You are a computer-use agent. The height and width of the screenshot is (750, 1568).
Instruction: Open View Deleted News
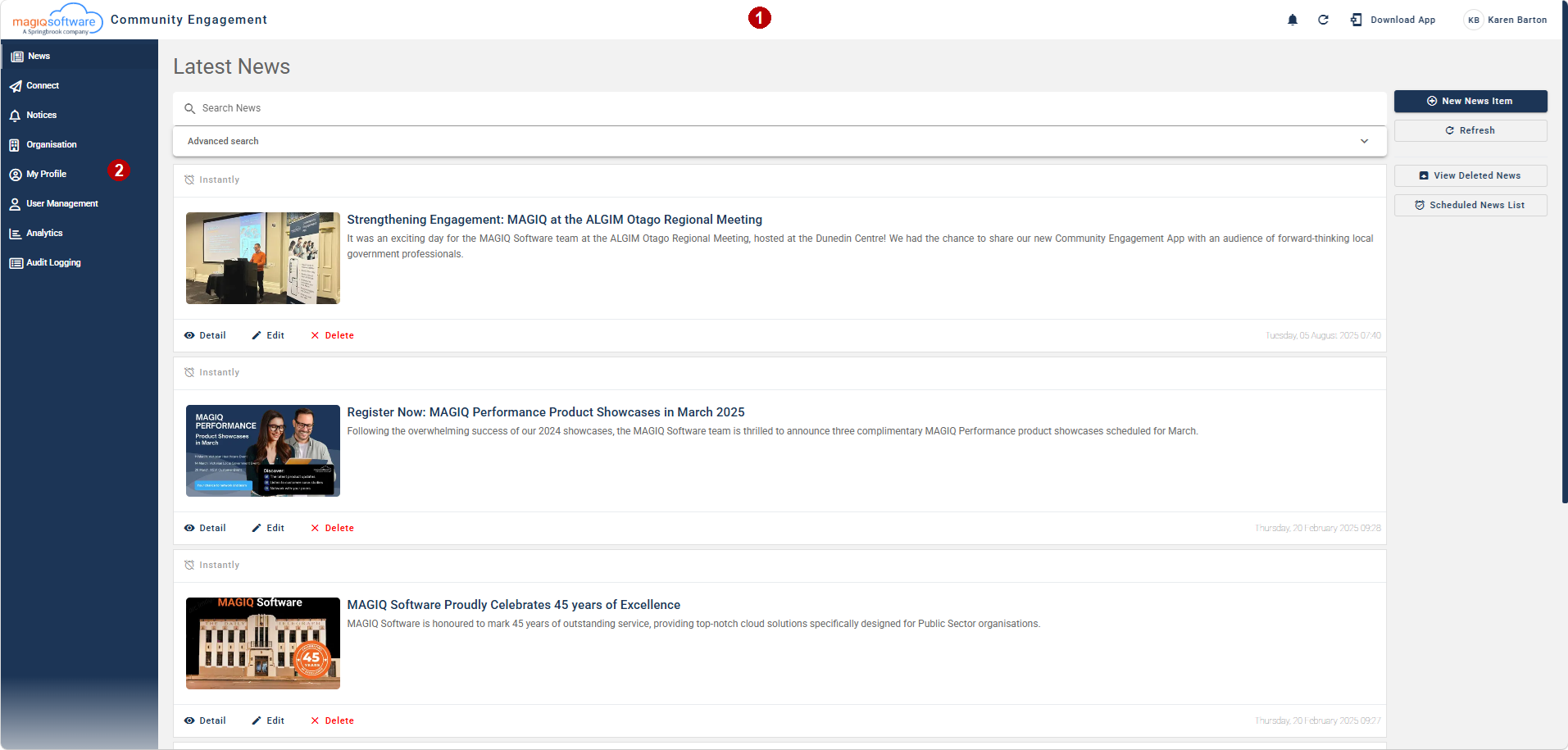(1470, 175)
